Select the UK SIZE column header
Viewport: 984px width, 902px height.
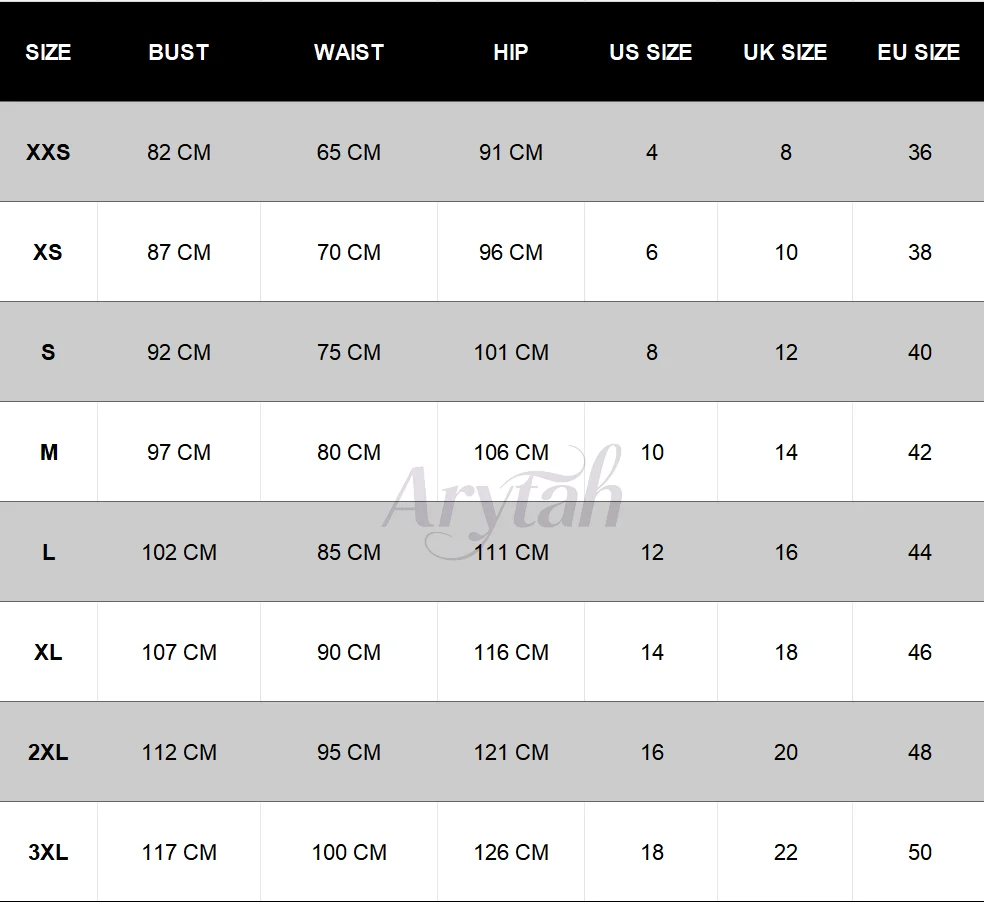click(785, 53)
